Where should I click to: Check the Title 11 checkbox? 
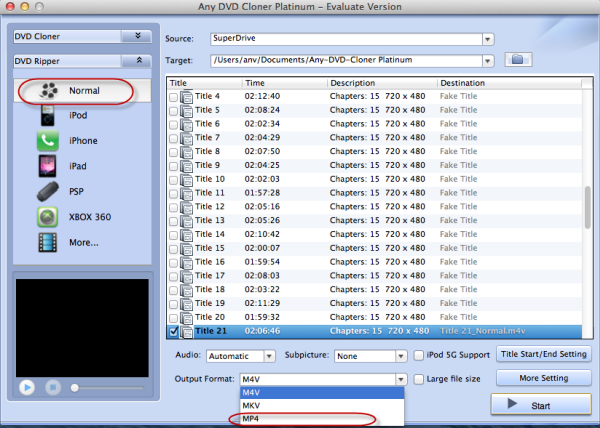(x=173, y=194)
